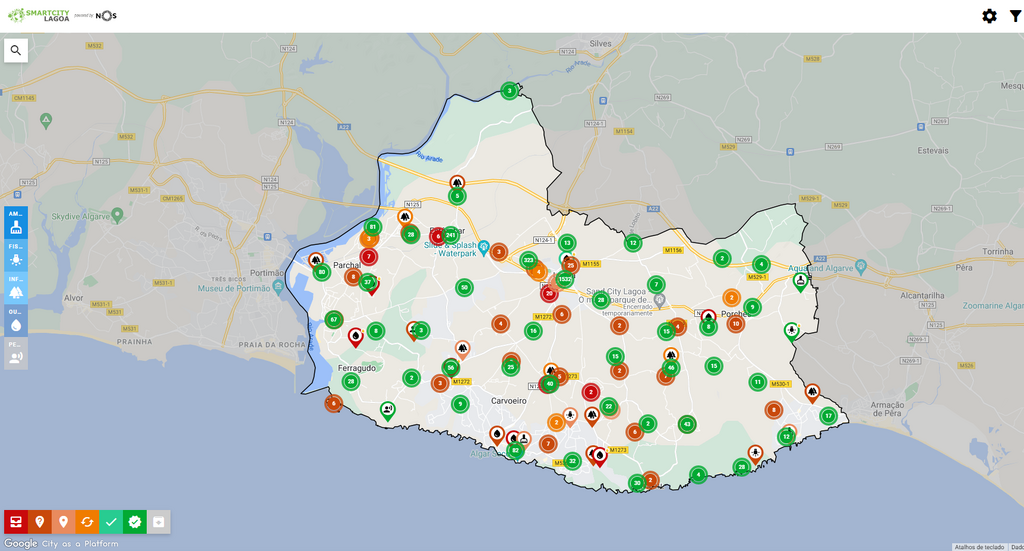Open the map search tool

[16, 50]
